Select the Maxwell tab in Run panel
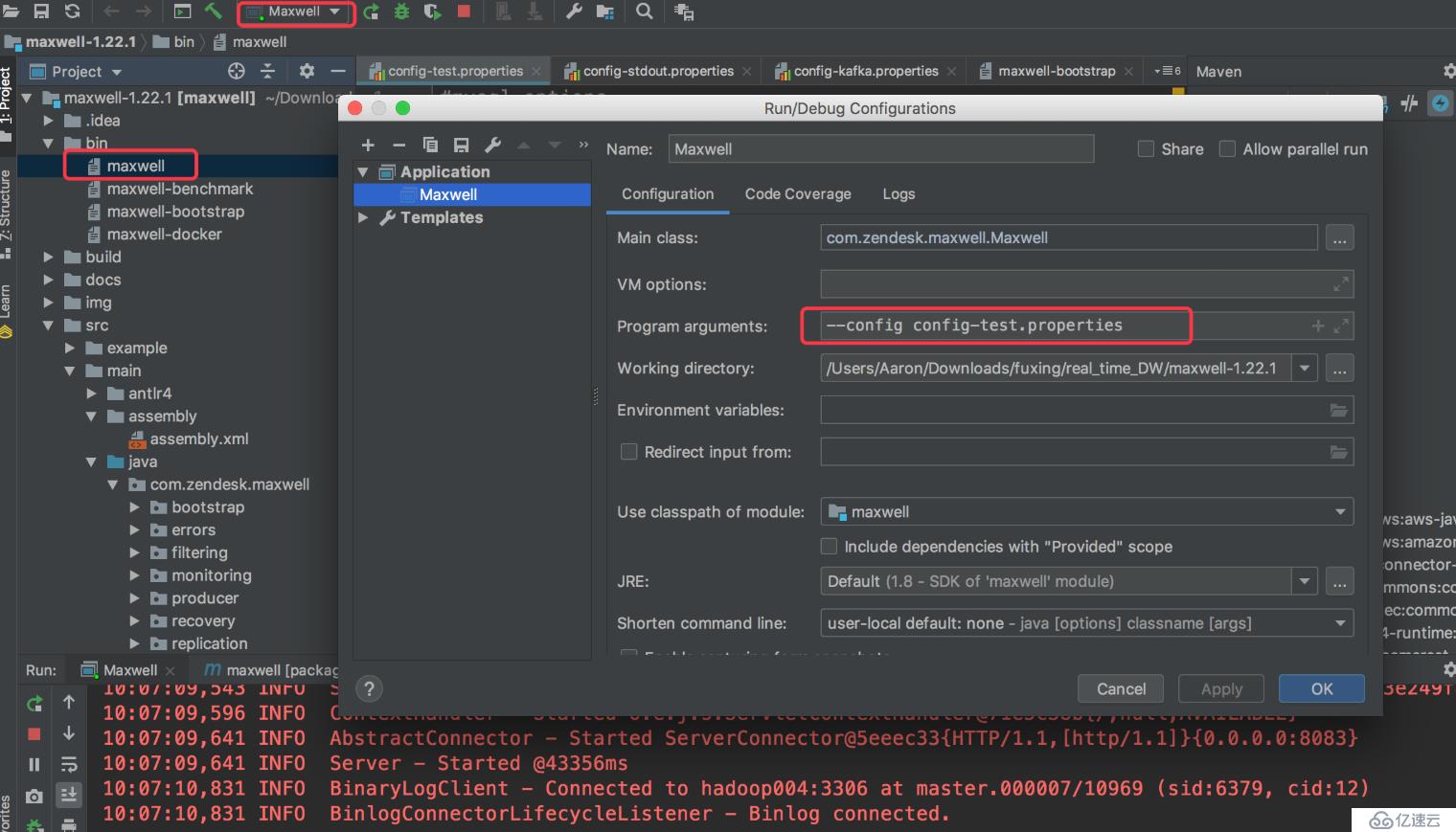The image size is (1456, 832). point(130,670)
